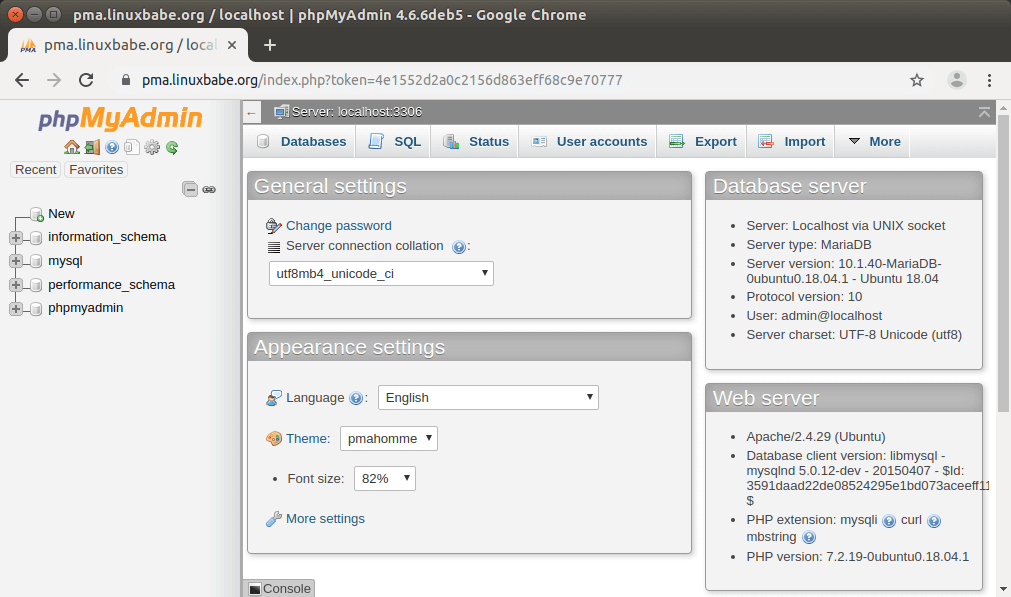Open the Theme dropdown showing pmahomme

point(388,439)
